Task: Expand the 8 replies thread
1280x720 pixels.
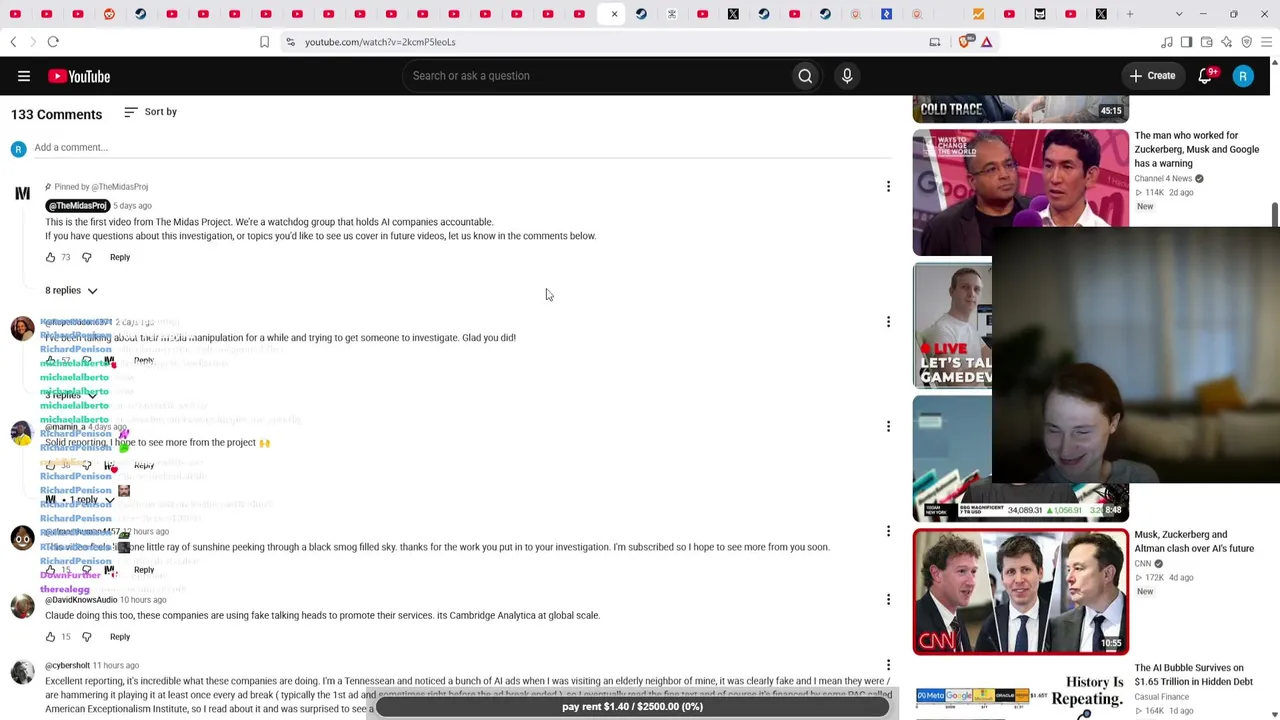Action: coord(71,291)
